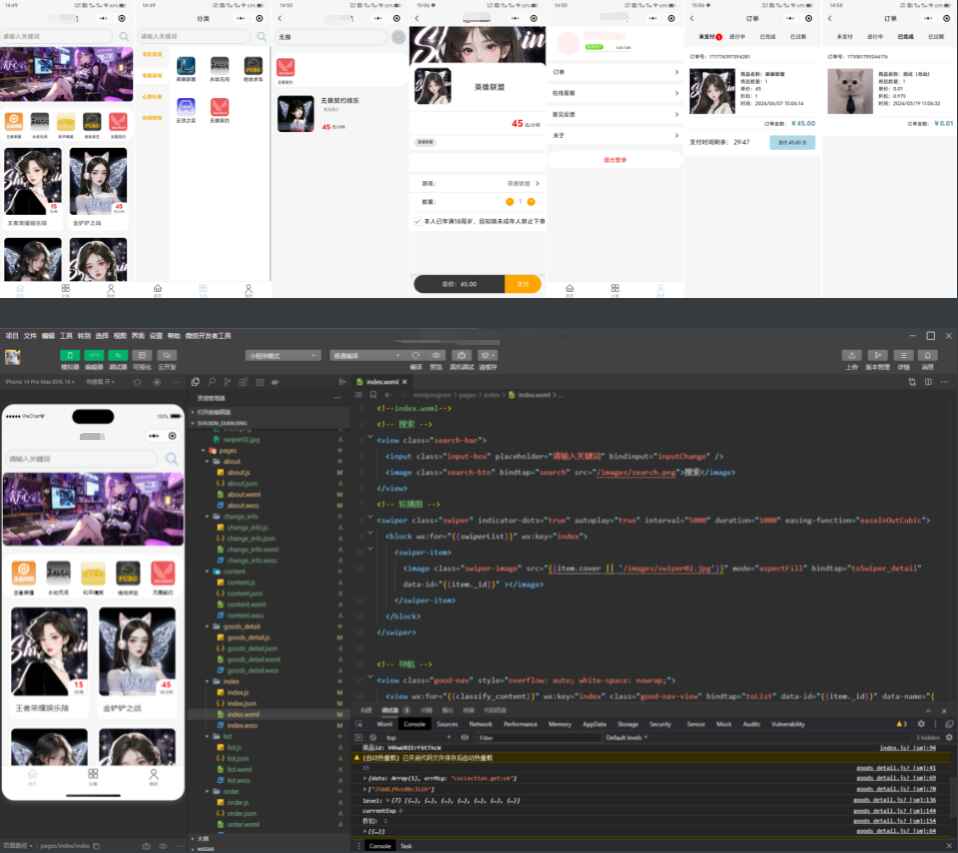The image size is (958, 853).
Task: Click the Upload icon in toolbar
Action: click(851, 355)
